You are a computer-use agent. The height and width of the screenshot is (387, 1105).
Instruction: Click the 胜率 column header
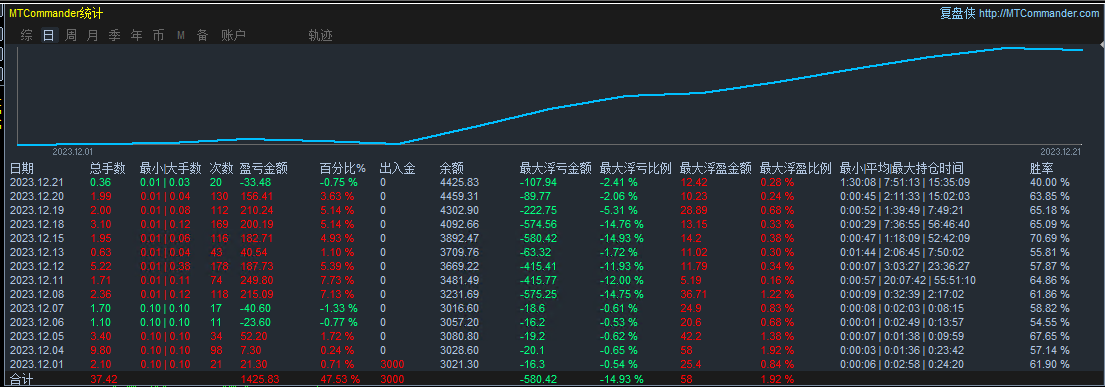[1042, 168]
